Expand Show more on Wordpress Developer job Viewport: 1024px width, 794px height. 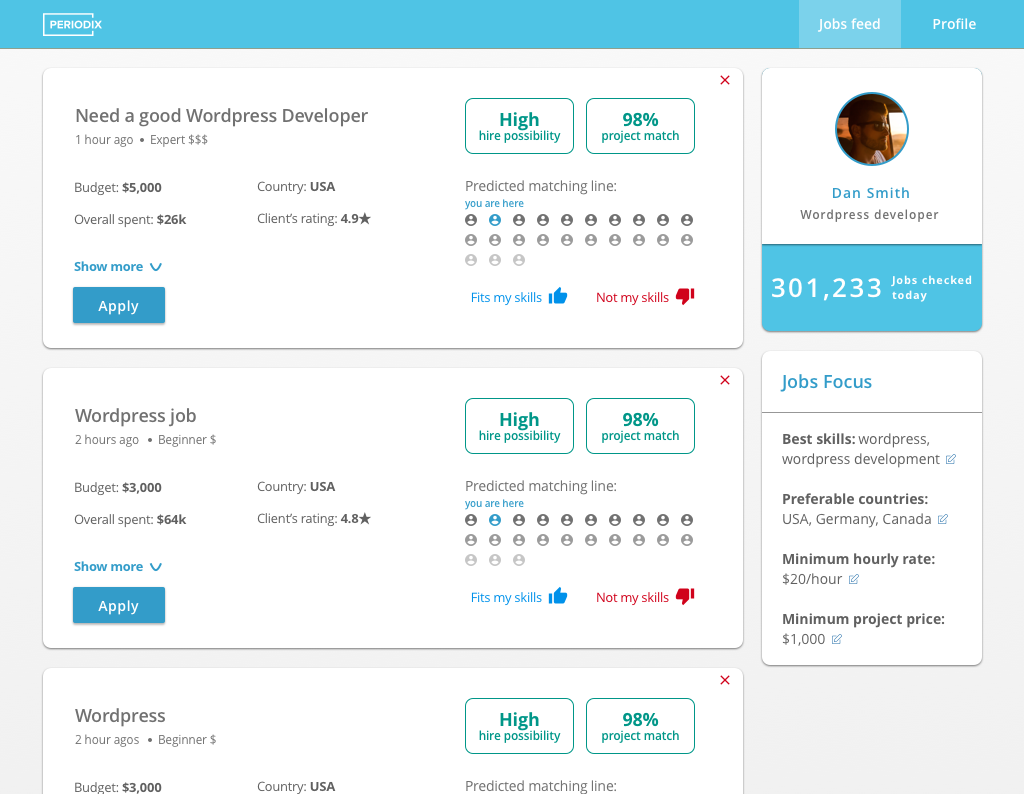tap(117, 267)
